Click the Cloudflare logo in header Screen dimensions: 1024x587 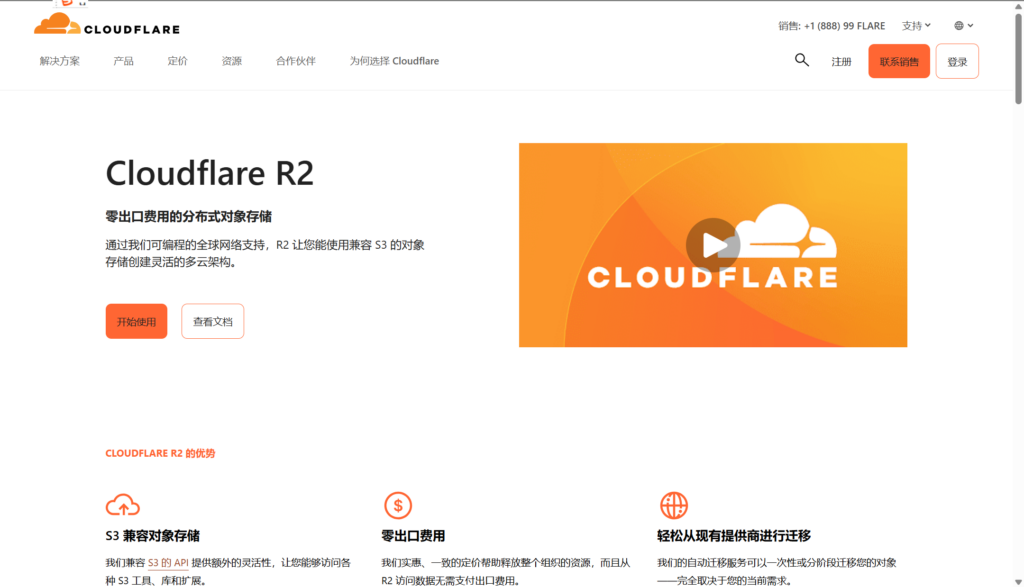(x=91, y=25)
